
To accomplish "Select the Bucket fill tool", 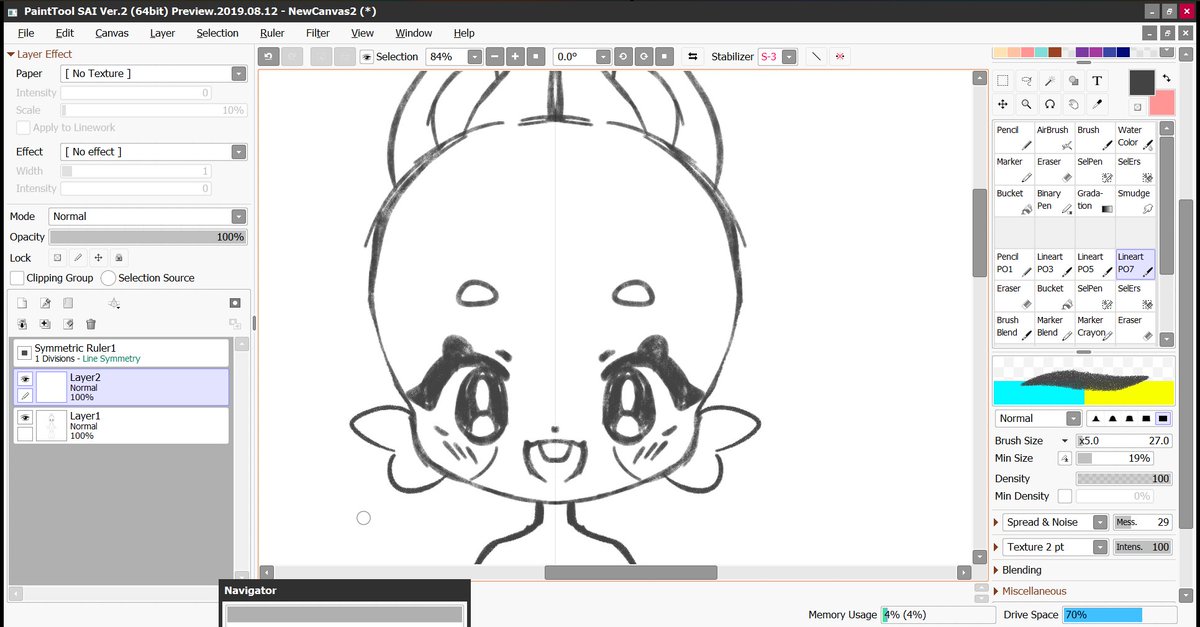I will pos(1012,200).
